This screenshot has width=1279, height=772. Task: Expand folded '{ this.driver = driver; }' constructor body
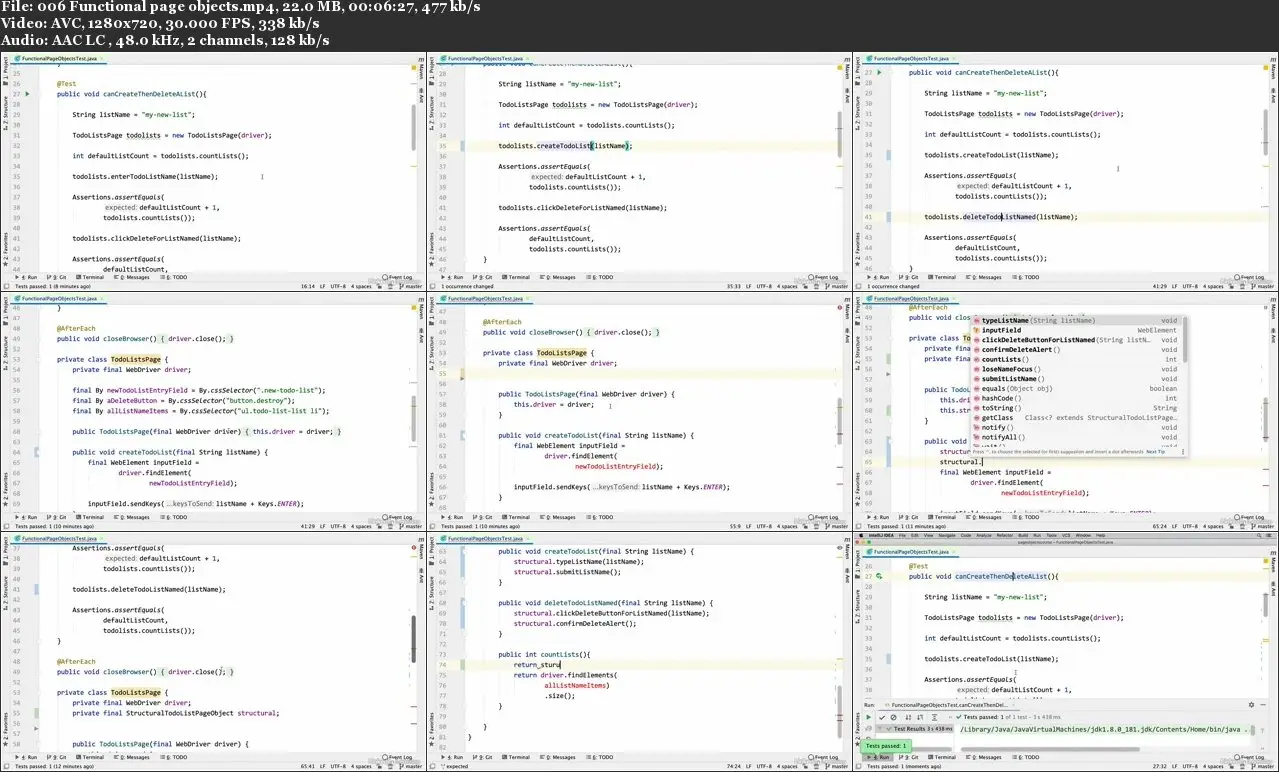tap(291, 431)
